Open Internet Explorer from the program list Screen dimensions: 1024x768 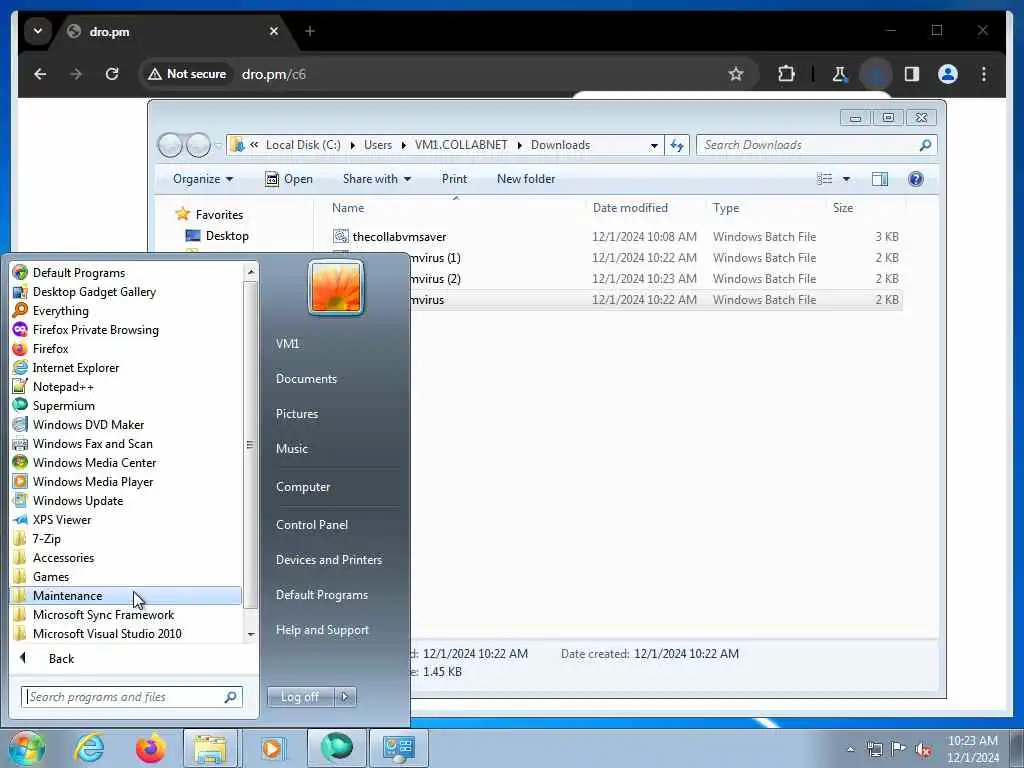pyautogui.click(x=76, y=368)
